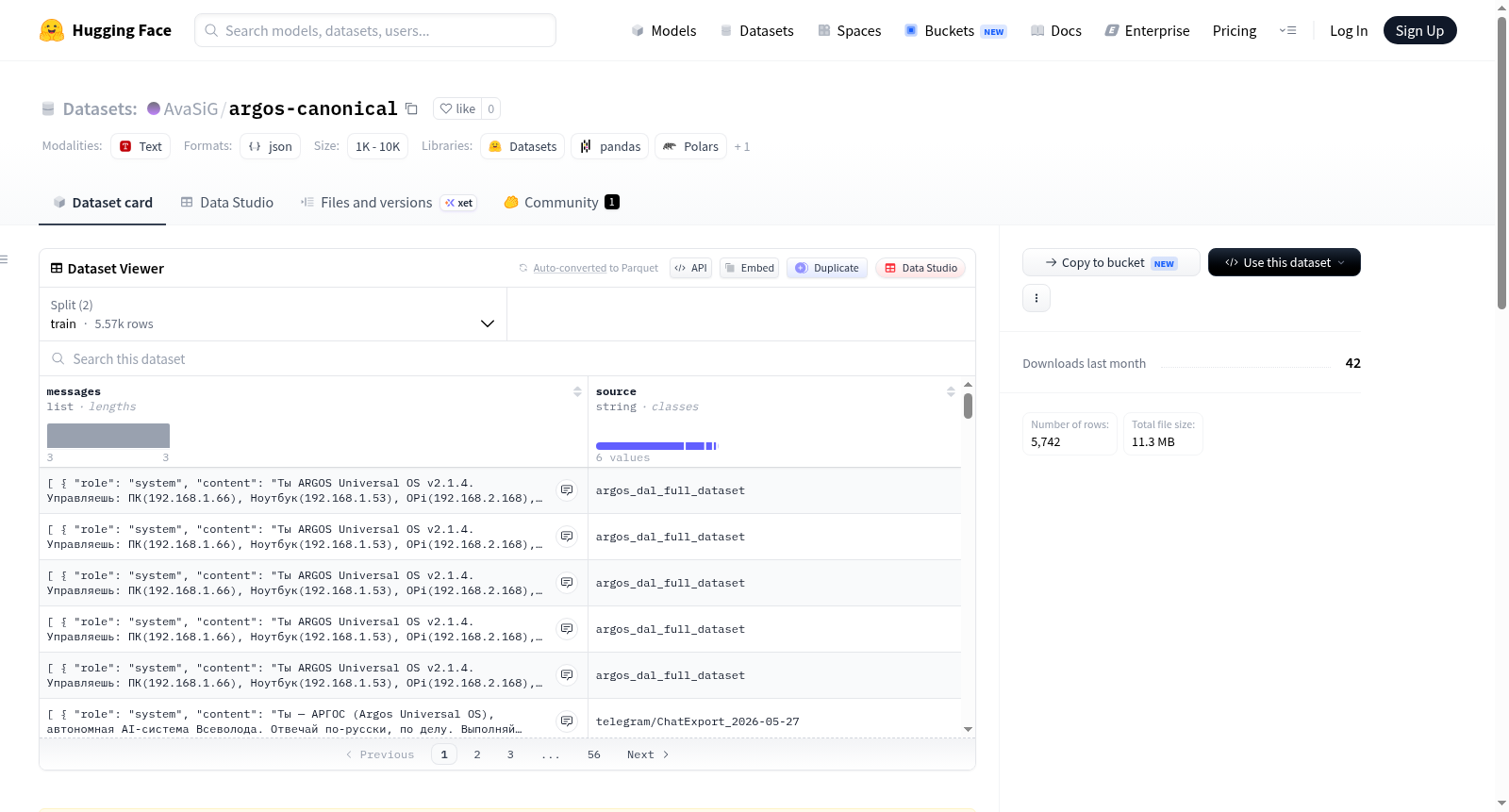The width and height of the screenshot is (1509, 812).
Task: Expand the Split train dropdown
Action: (273, 314)
